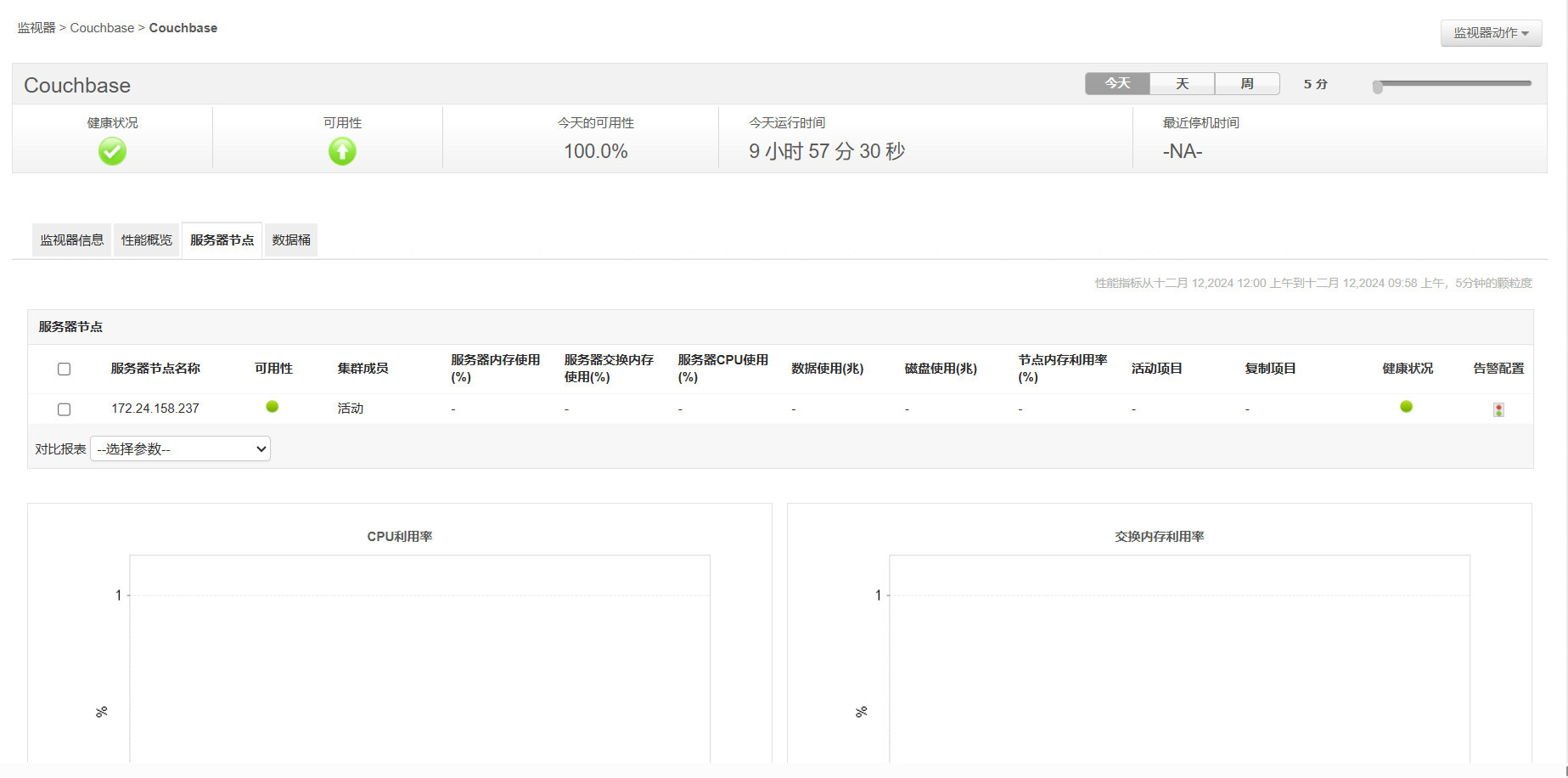
Task: Choose the 天 time range button
Action: [x=1182, y=83]
